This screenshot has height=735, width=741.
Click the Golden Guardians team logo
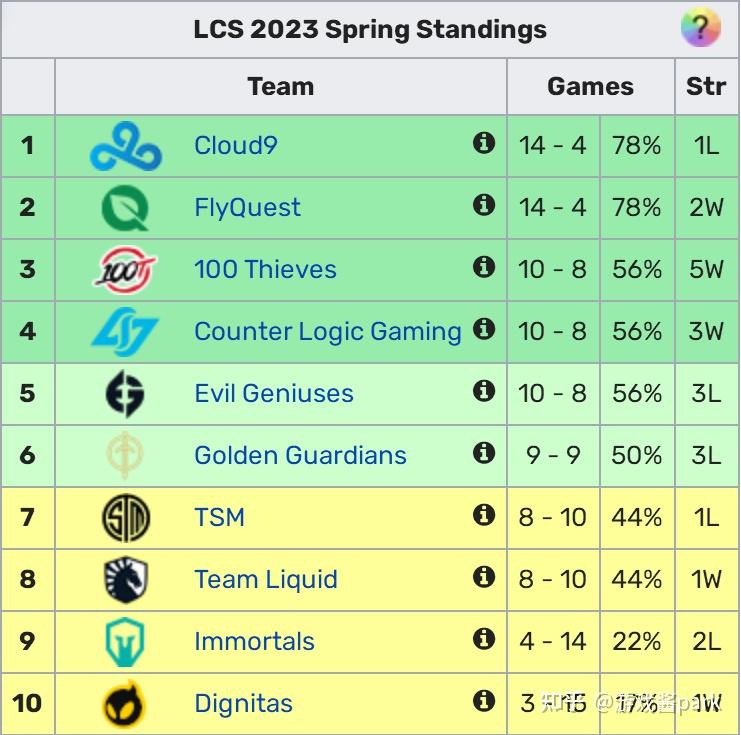click(x=126, y=455)
